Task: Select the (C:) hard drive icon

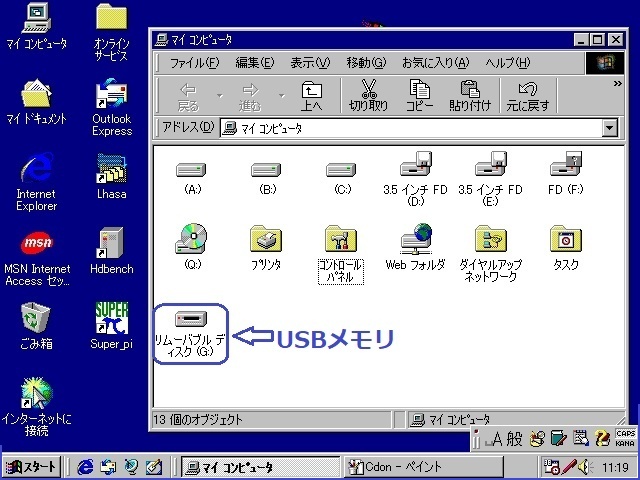Action: pos(341,169)
